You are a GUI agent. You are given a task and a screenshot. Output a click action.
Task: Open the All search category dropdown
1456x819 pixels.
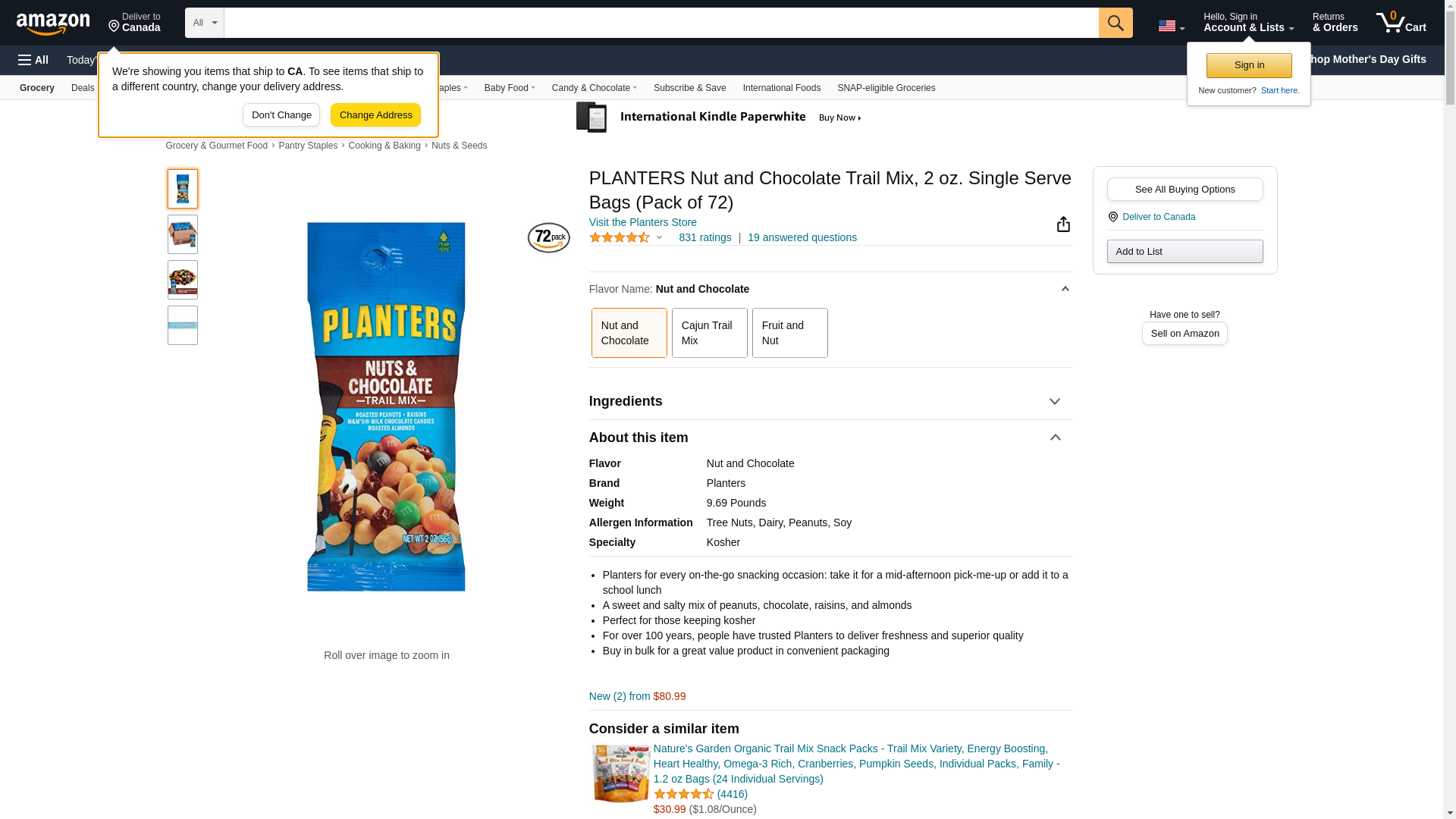click(205, 23)
